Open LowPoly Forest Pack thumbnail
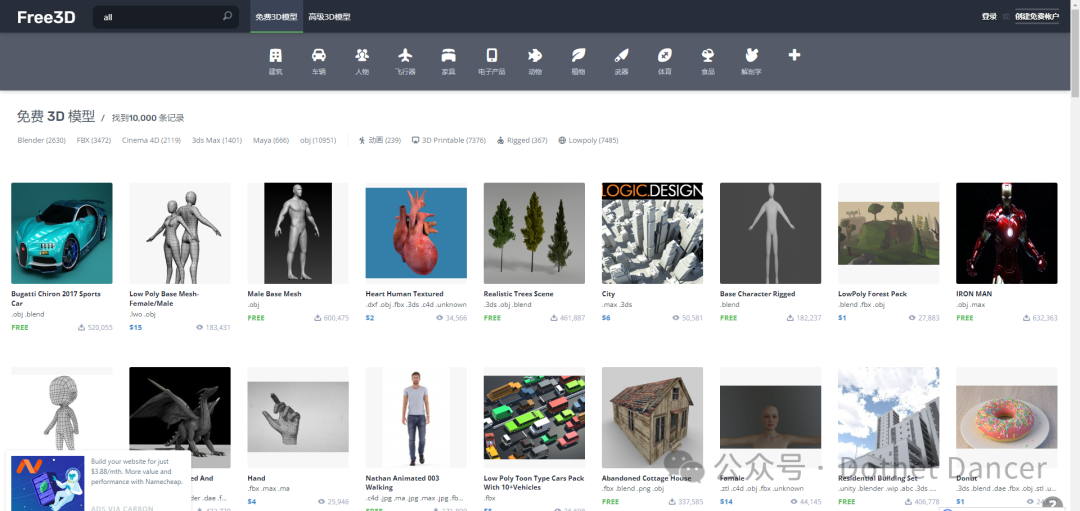Image resolution: width=1080 pixels, height=511 pixels. tap(889, 233)
